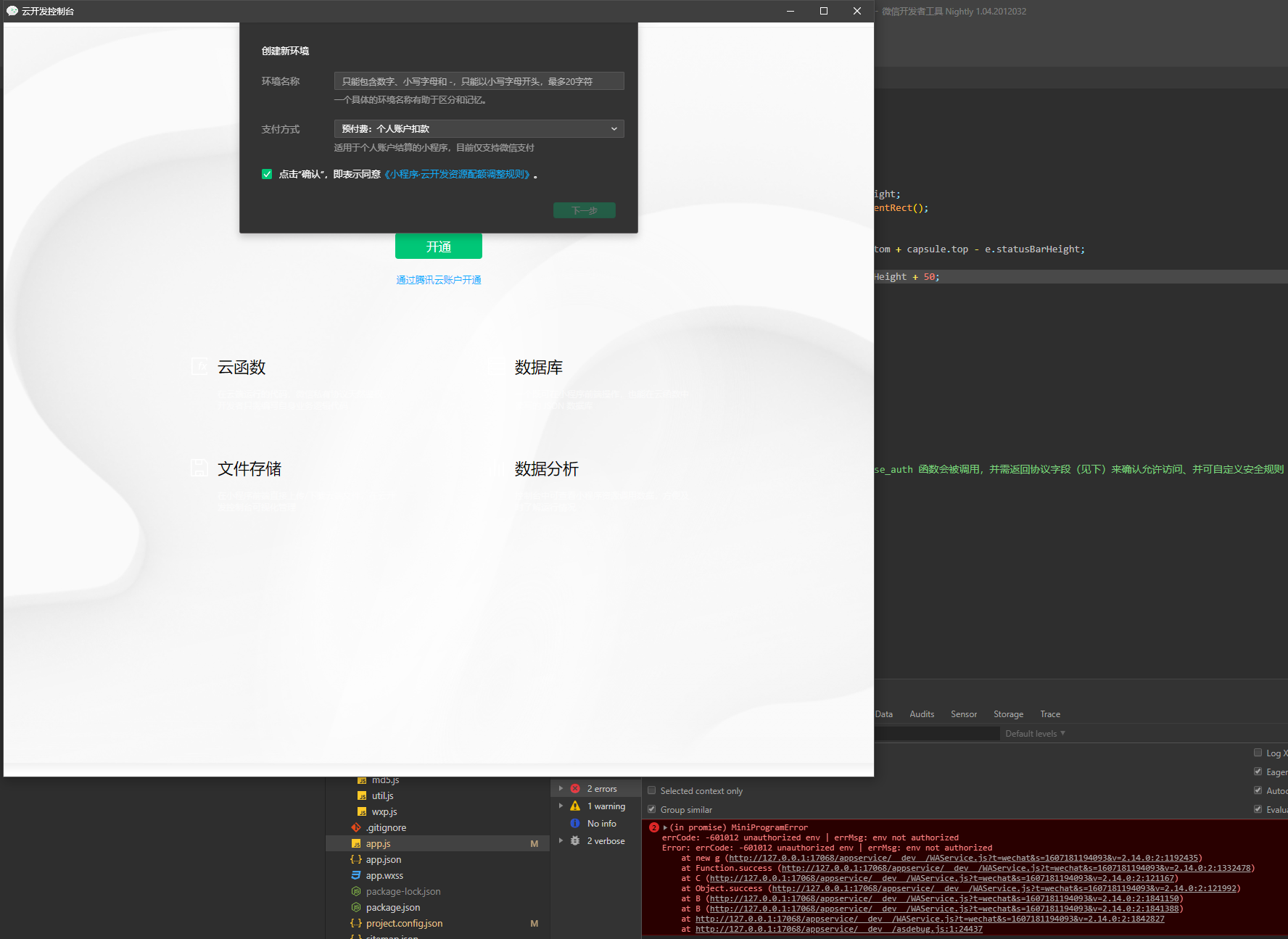This screenshot has height=939, width=1288.
Task: Switch to the Sensor tab
Action: [964, 714]
